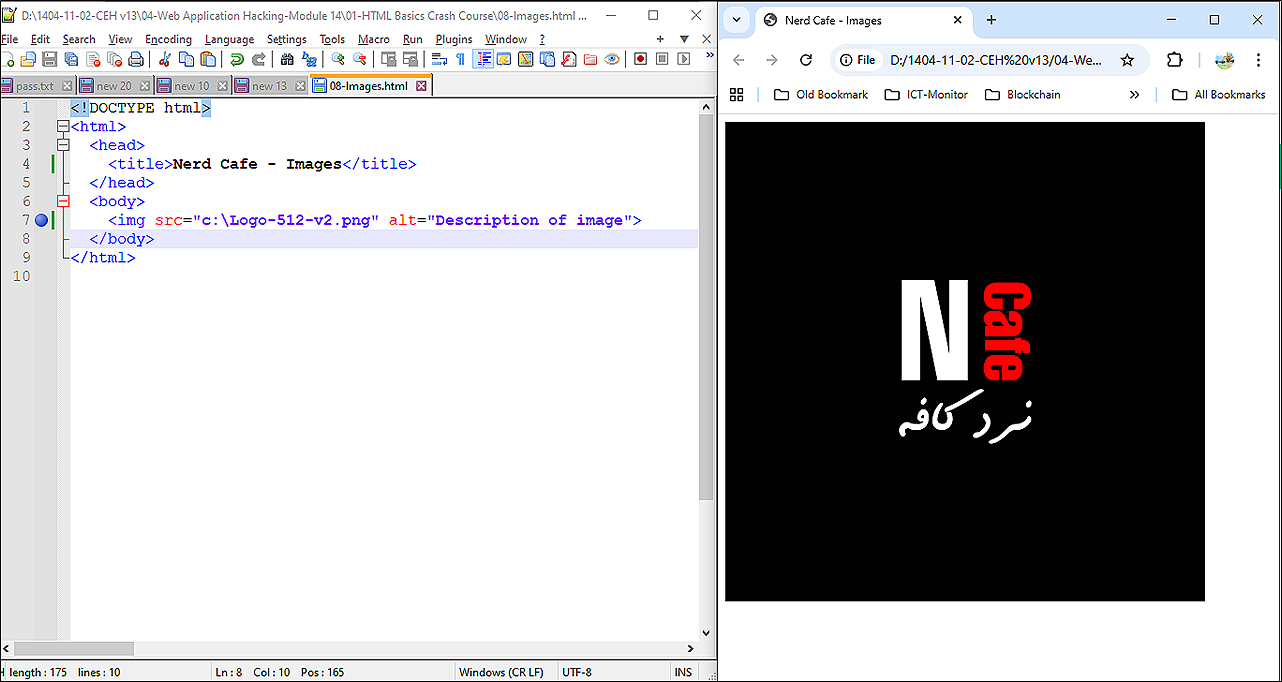Click the green Undo arrow icon
The image size is (1282, 682).
[x=237, y=60]
